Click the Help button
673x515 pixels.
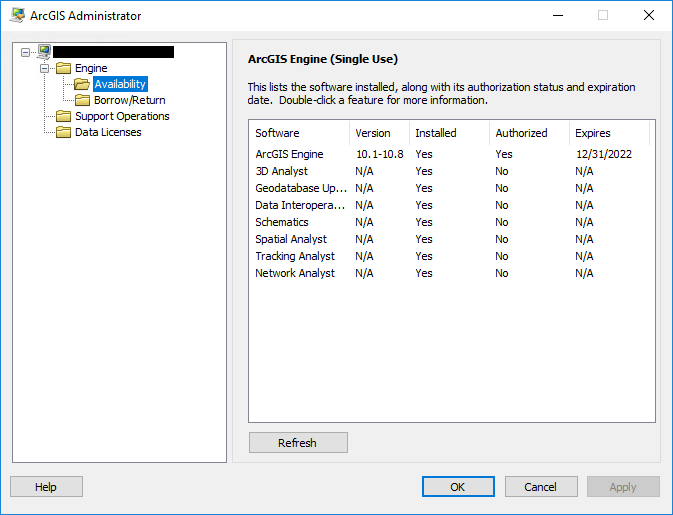pyautogui.click(x=46, y=487)
